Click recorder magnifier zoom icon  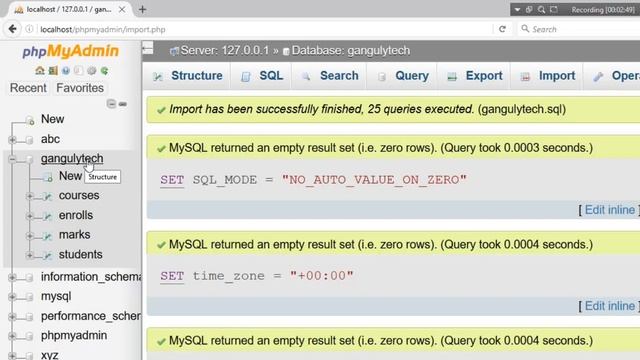(x=541, y=9)
